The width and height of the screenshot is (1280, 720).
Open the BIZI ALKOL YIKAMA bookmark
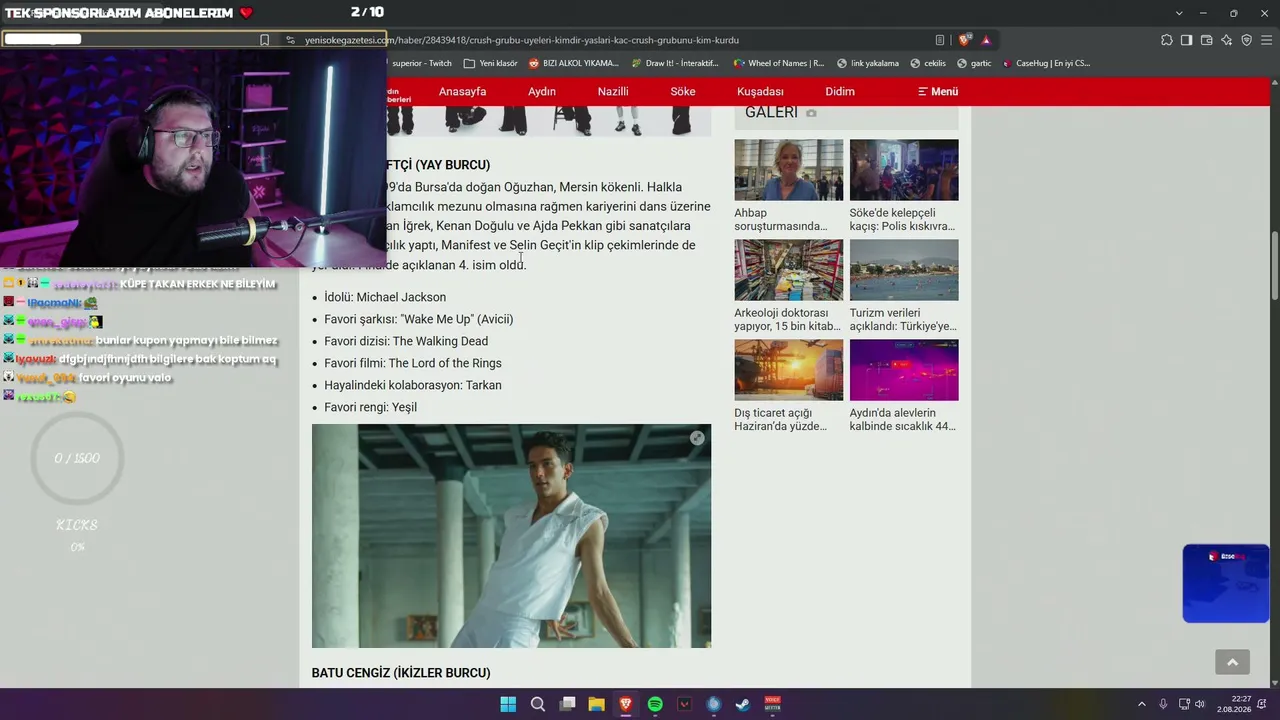574,63
